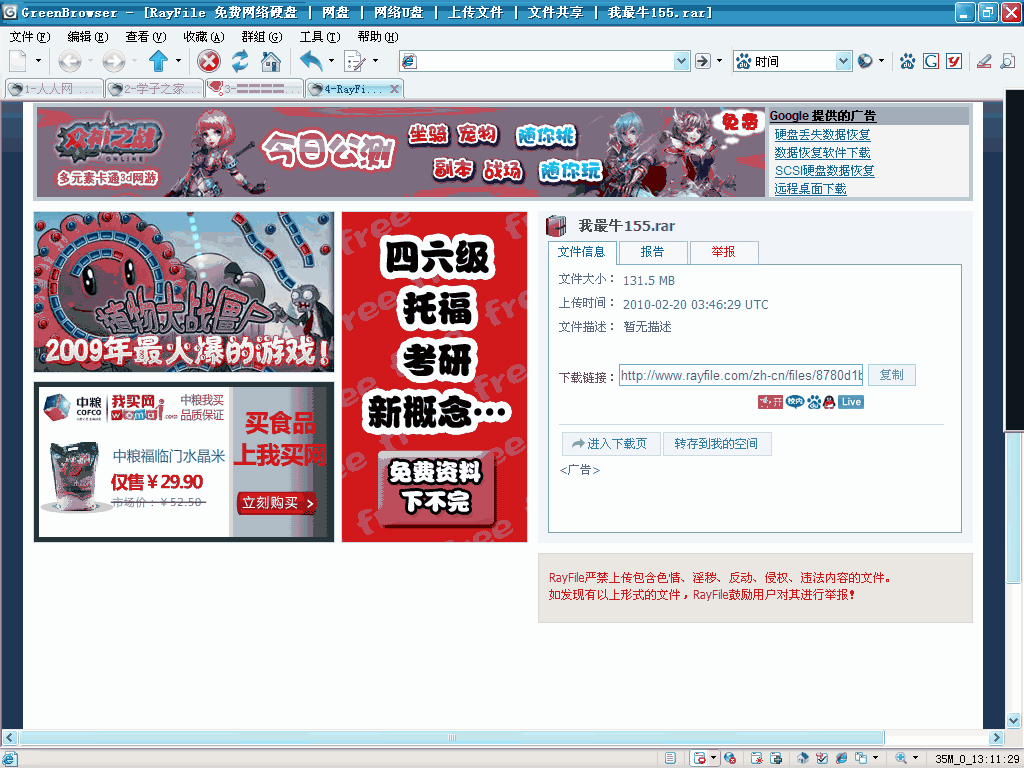The width and height of the screenshot is (1024, 768).
Task: Refresh the page with the blue arrows icon
Action: (240, 61)
